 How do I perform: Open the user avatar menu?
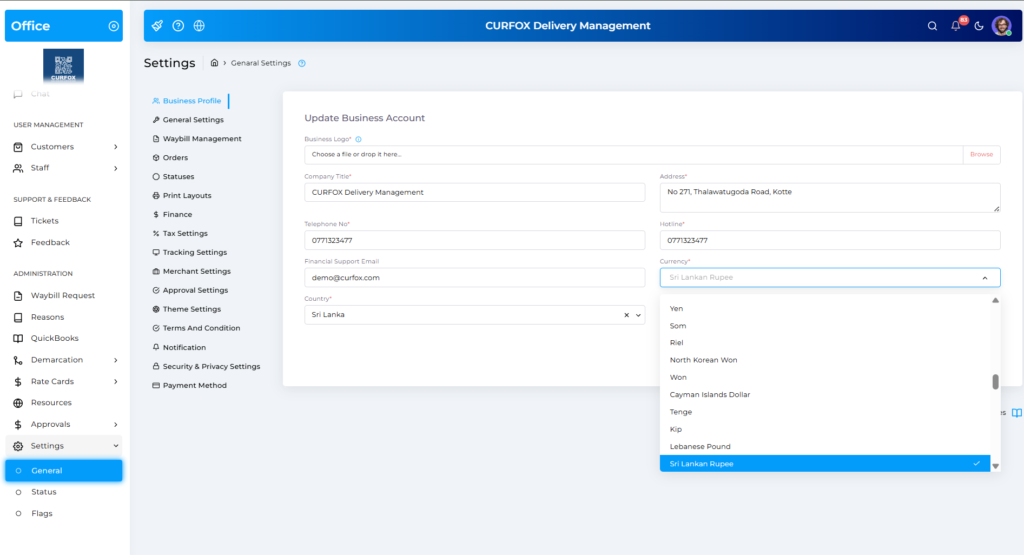(1002, 26)
